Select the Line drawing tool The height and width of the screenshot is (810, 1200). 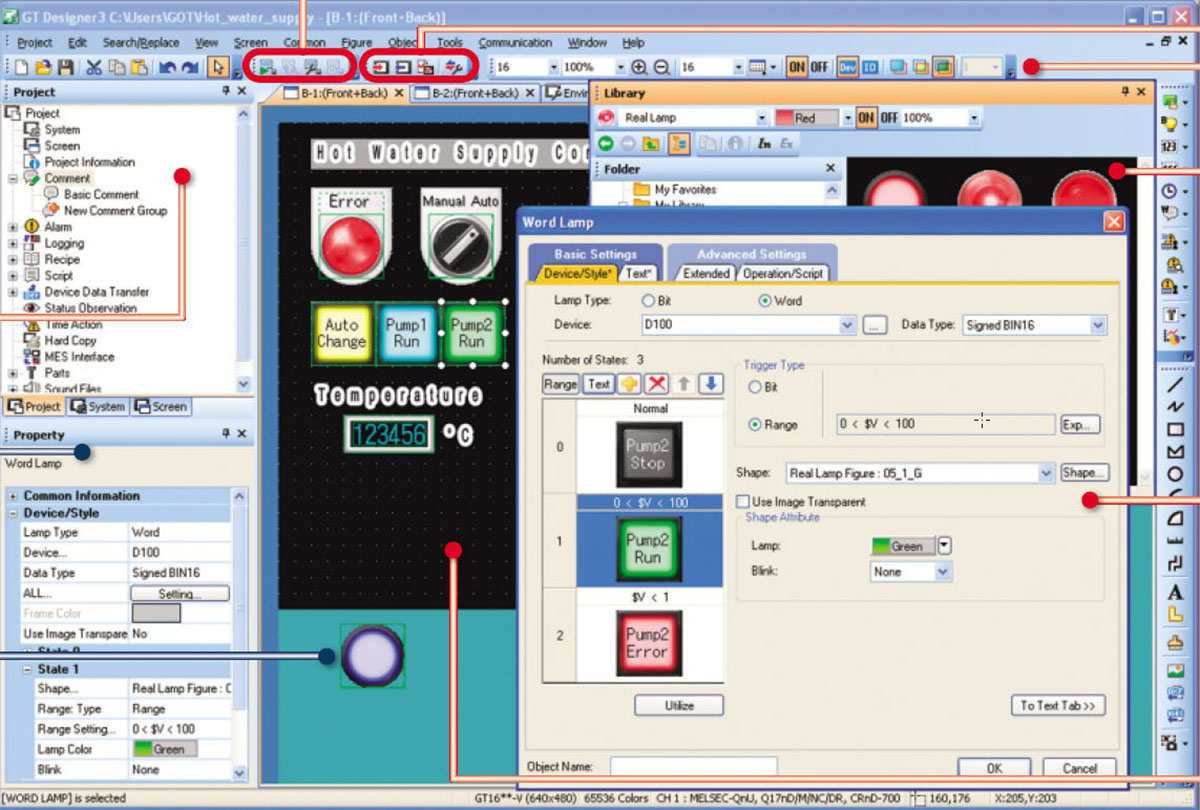[x=1175, y=384]
